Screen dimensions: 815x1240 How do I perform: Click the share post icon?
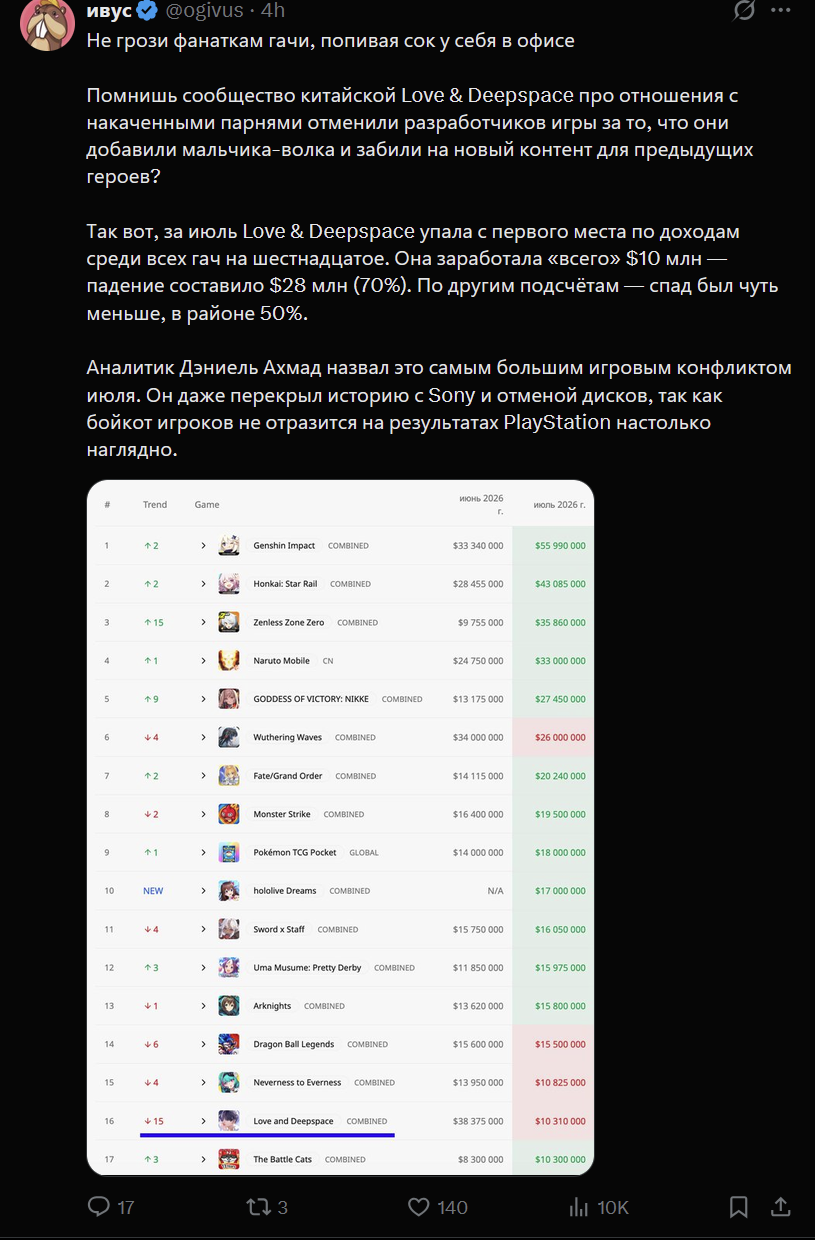pos(781,1206)
